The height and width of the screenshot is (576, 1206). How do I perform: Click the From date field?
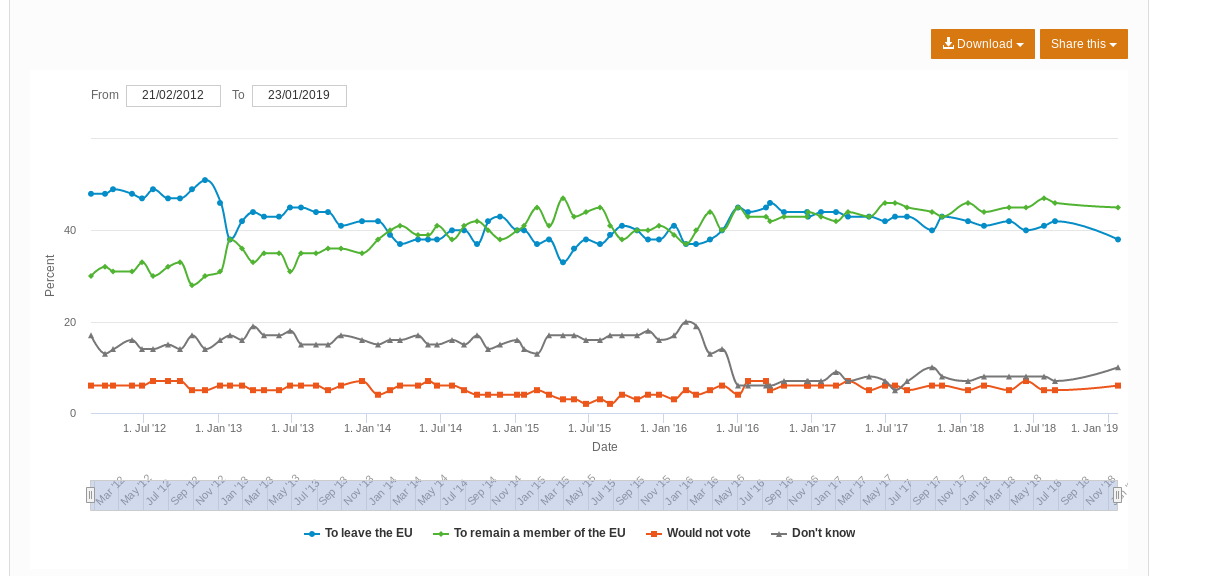coord(173,96)
